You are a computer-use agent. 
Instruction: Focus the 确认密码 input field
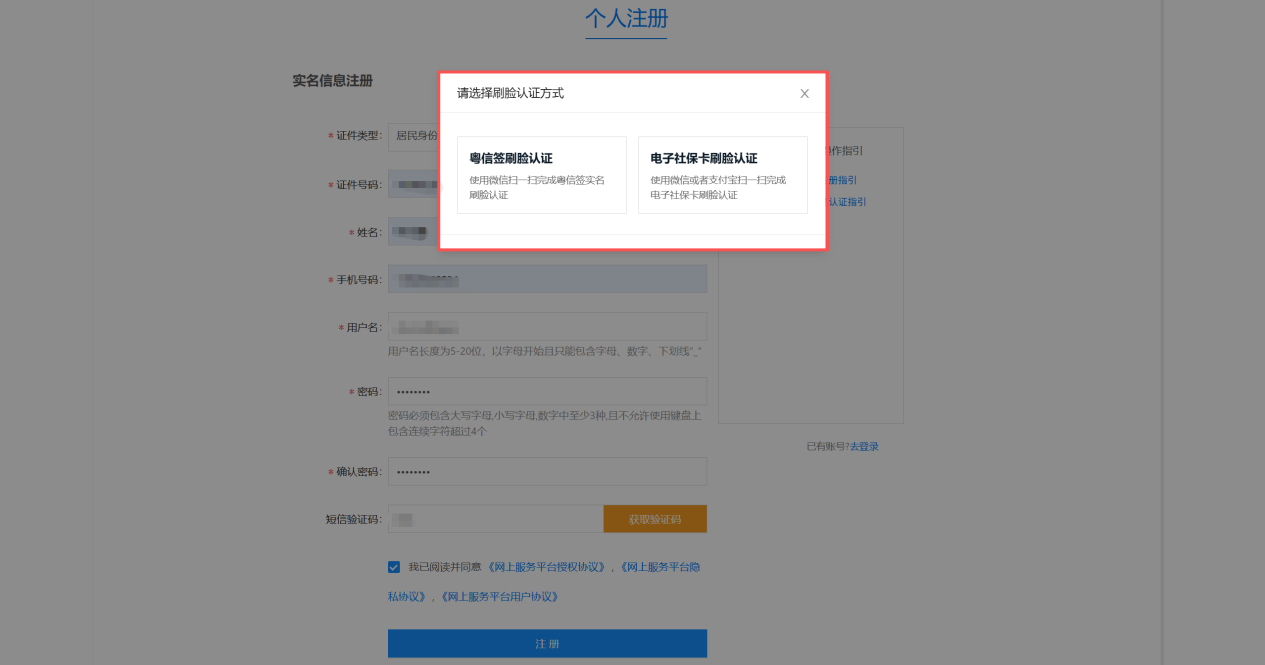click(x=547, y=472)
